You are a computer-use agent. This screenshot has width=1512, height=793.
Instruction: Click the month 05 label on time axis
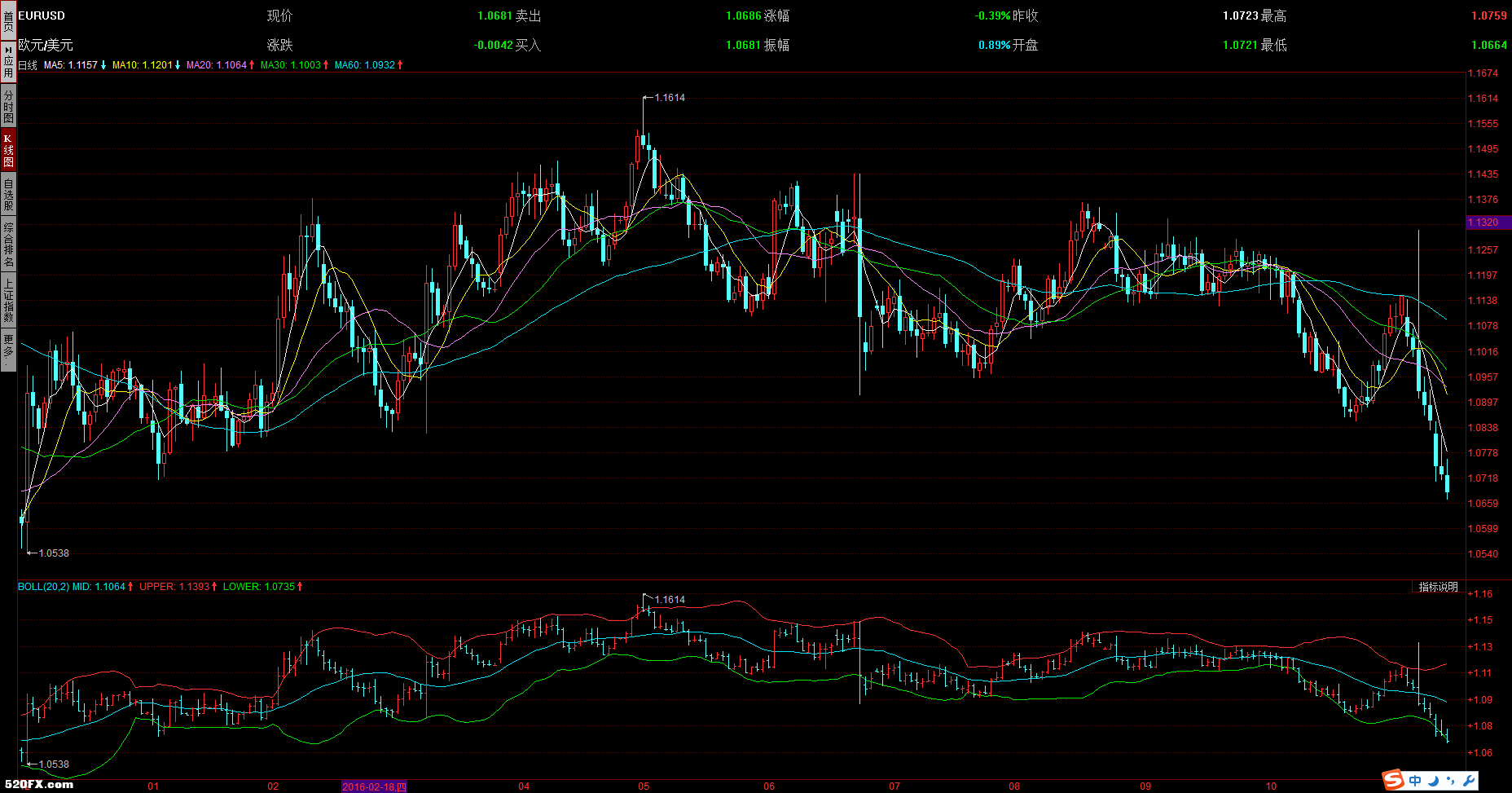644,786
